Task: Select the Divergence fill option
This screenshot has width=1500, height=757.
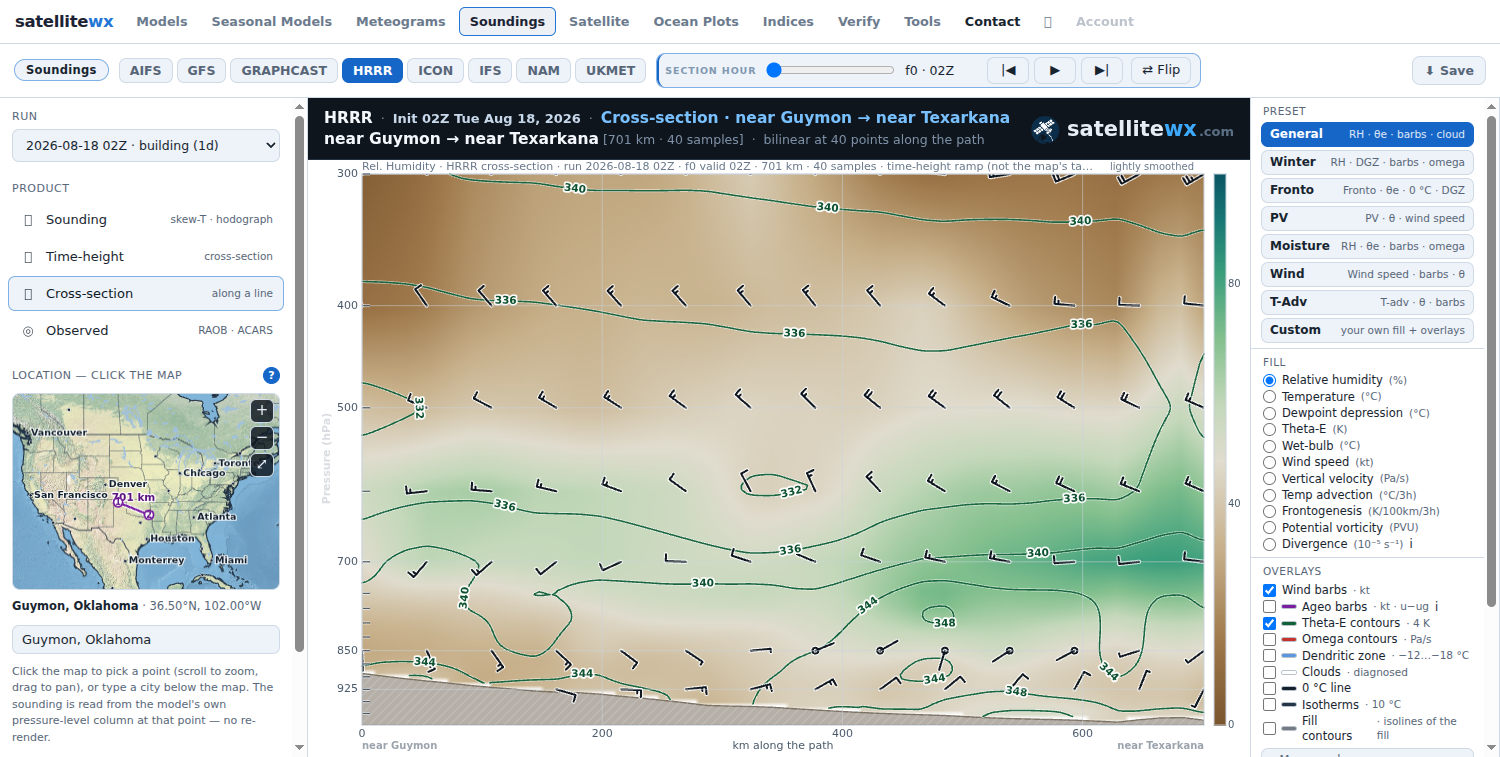Action: (1270, 544)
